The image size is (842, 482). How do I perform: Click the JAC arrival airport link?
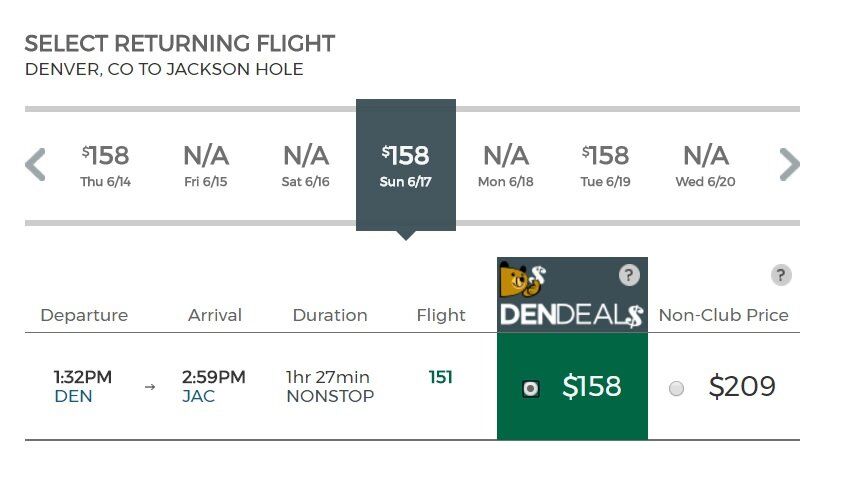coord(199,396)
